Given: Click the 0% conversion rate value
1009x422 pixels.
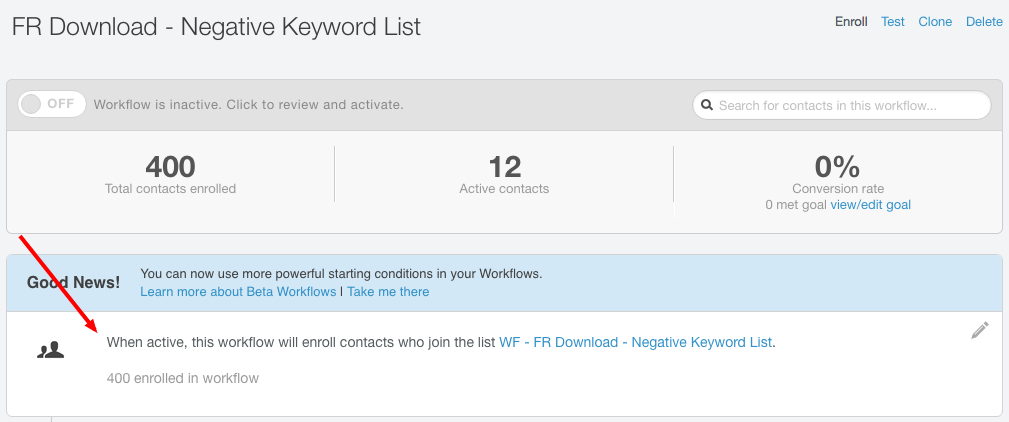Looking at the screenshot, I should tap(837, 167).
